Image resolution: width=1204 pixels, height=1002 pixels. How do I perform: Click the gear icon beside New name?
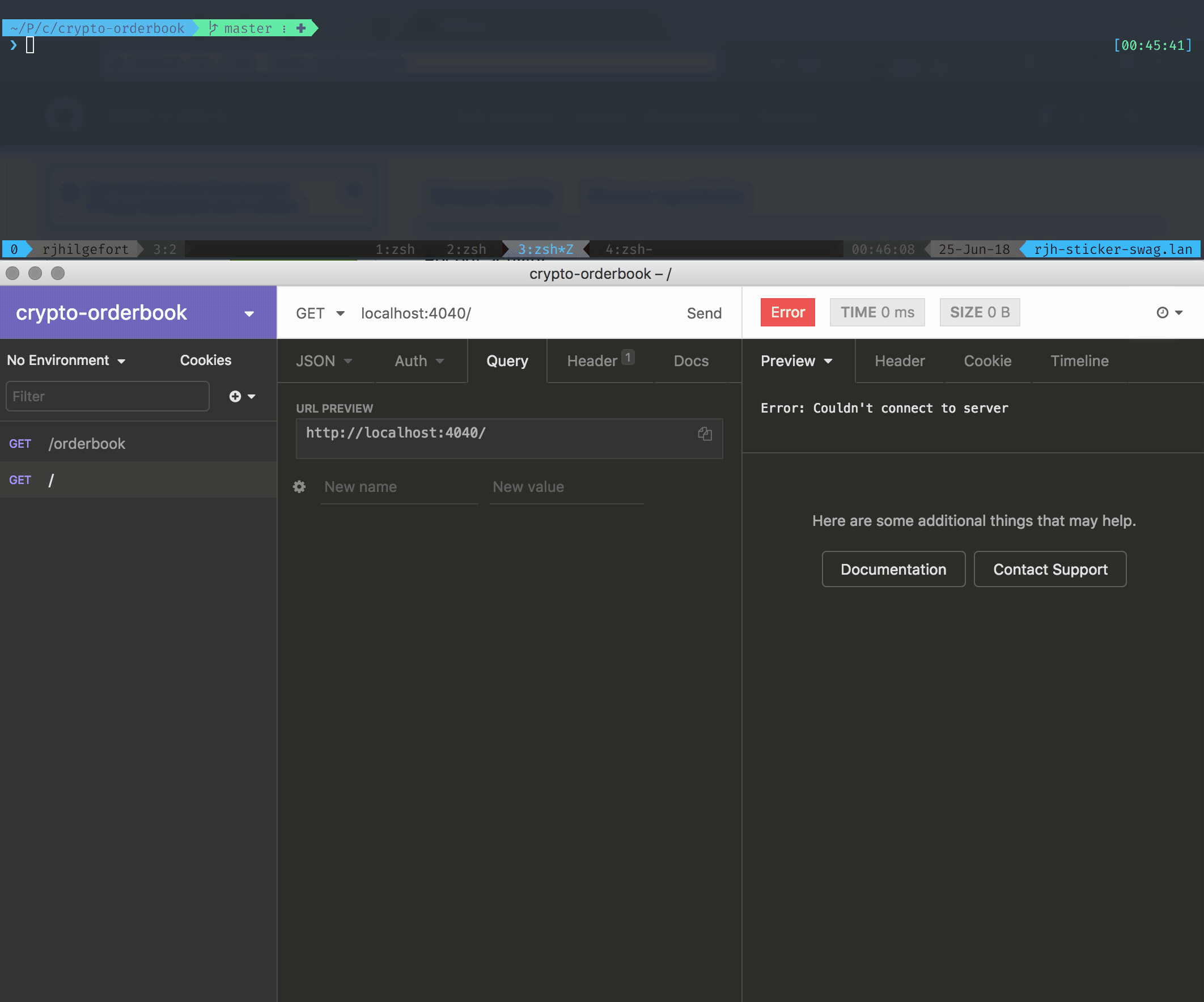[299, 487]
